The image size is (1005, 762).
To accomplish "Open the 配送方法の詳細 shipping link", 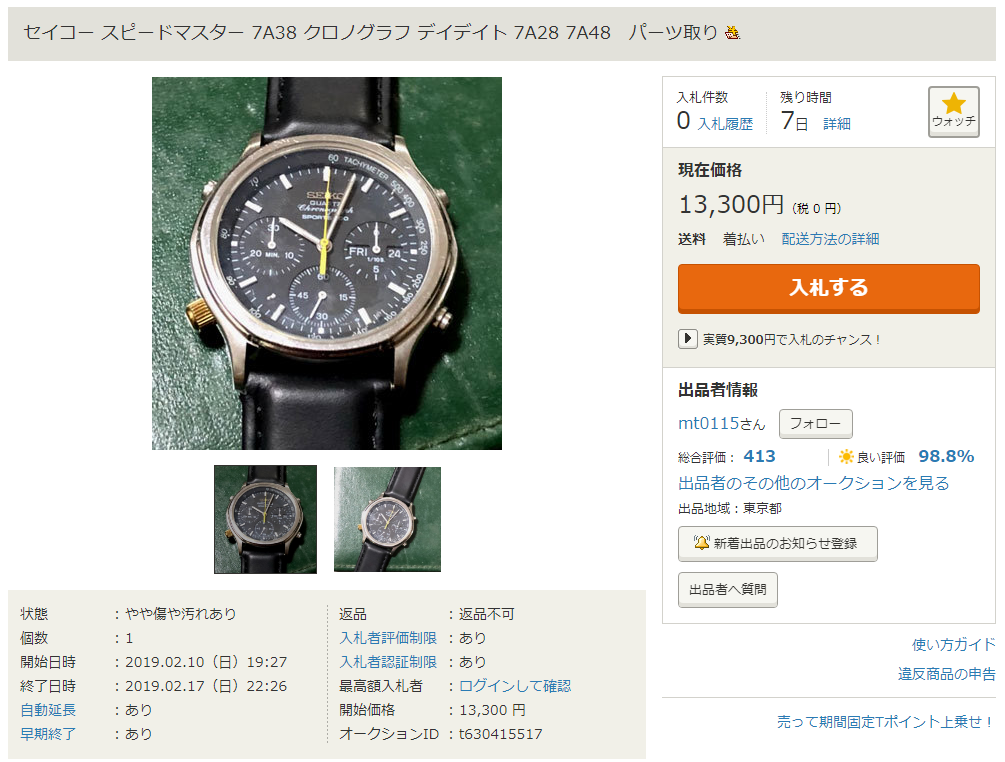I will [830, 239].
